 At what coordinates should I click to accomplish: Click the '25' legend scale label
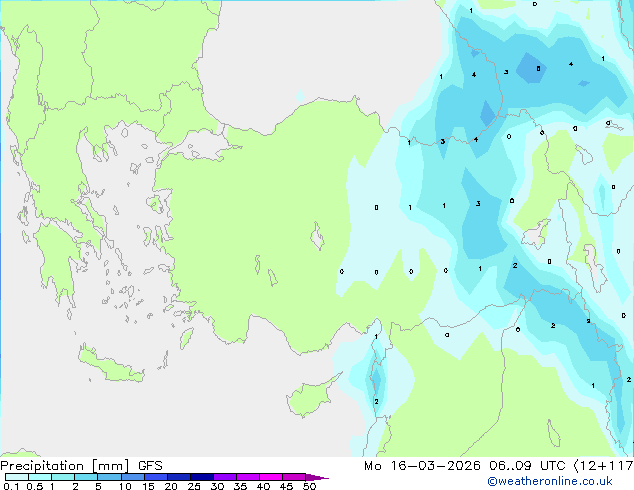click(194, 486)
